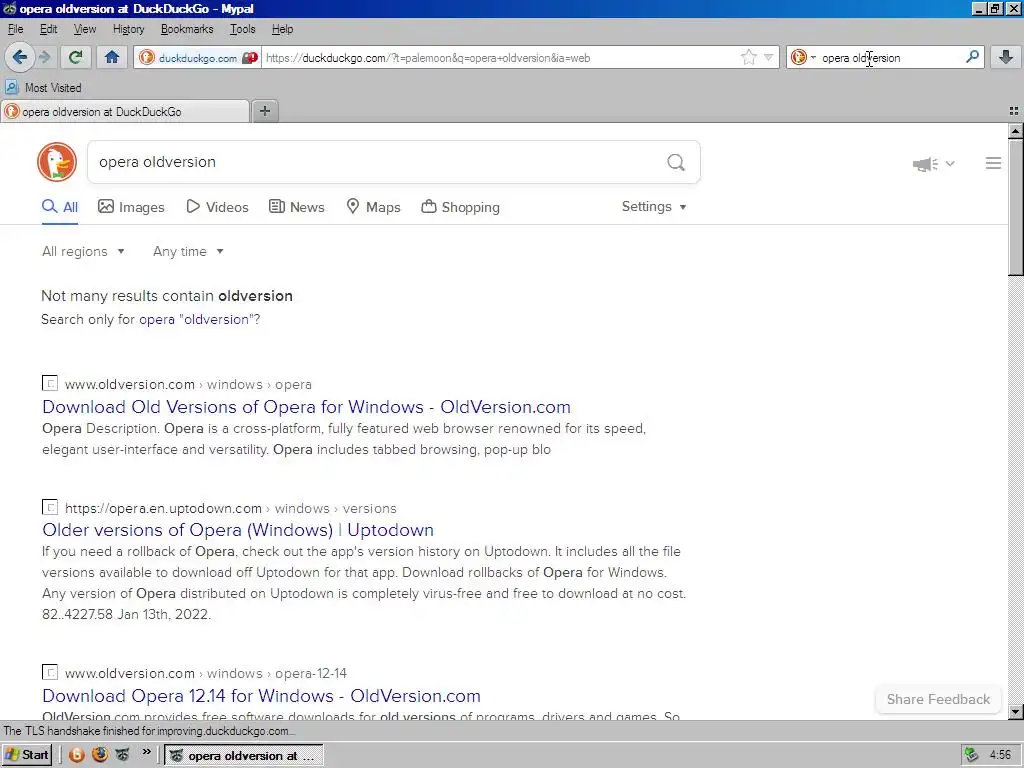1024x768 pixels.
Task: Click the Most Visited bookmark label
Action: coord(53,88)
